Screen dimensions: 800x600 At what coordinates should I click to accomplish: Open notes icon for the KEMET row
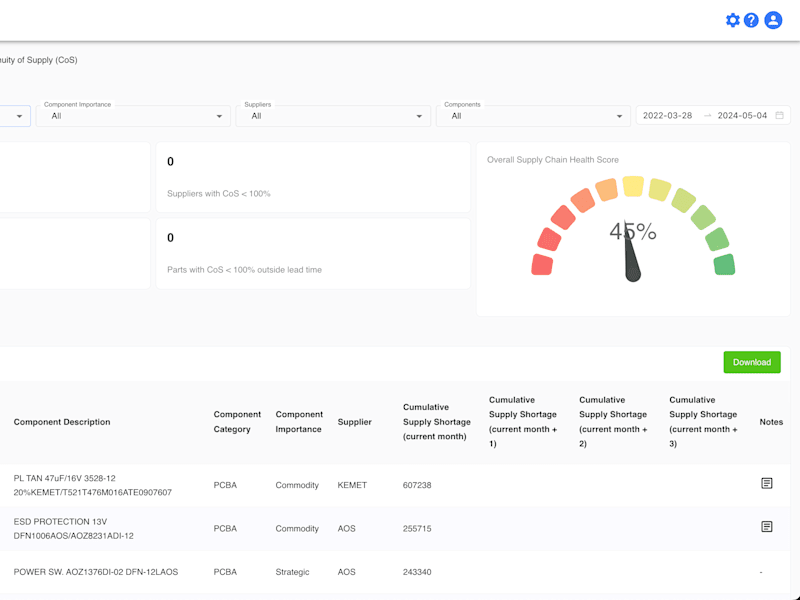(x=766, y=483)
